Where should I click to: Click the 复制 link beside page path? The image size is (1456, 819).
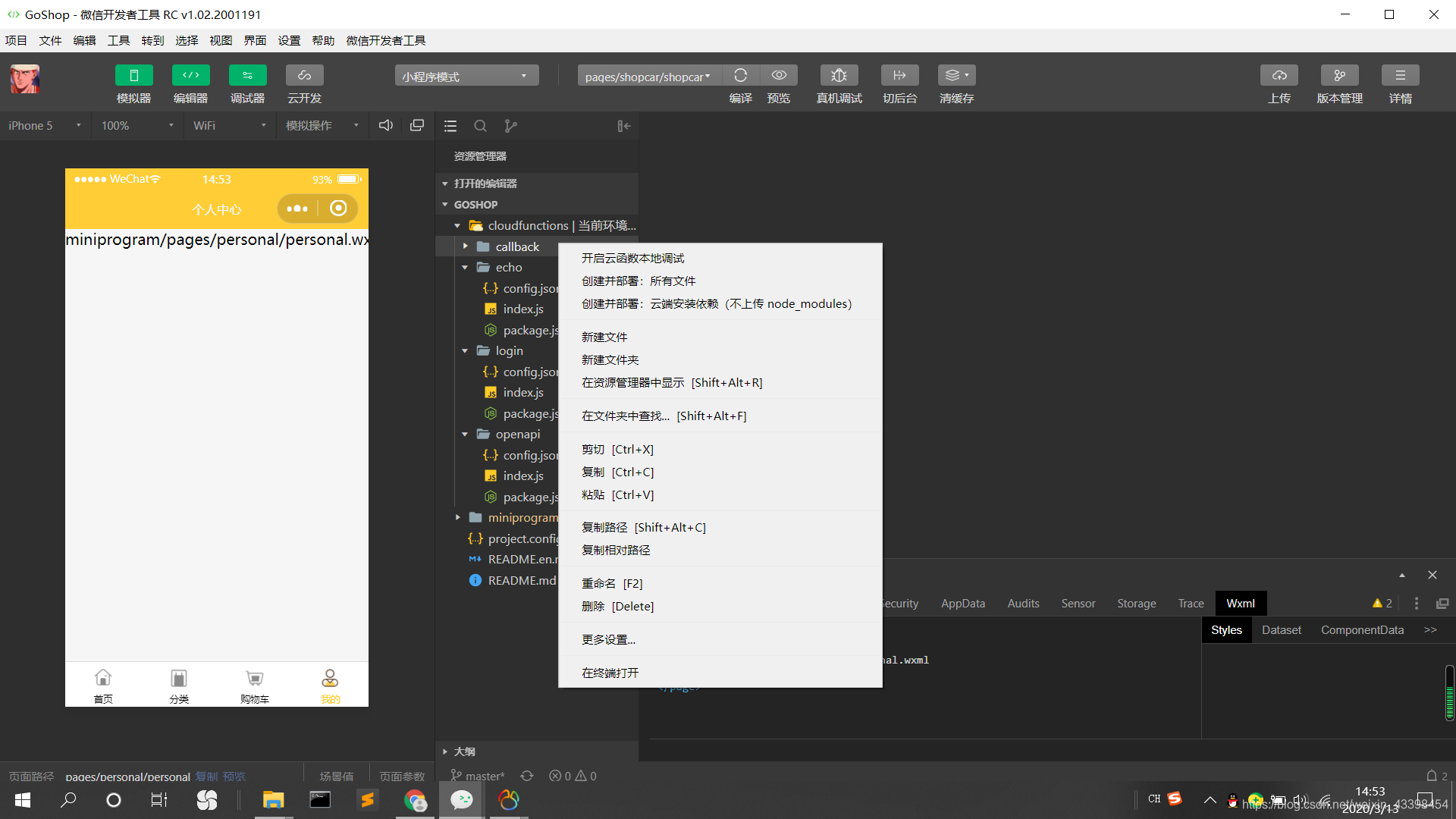206,777
